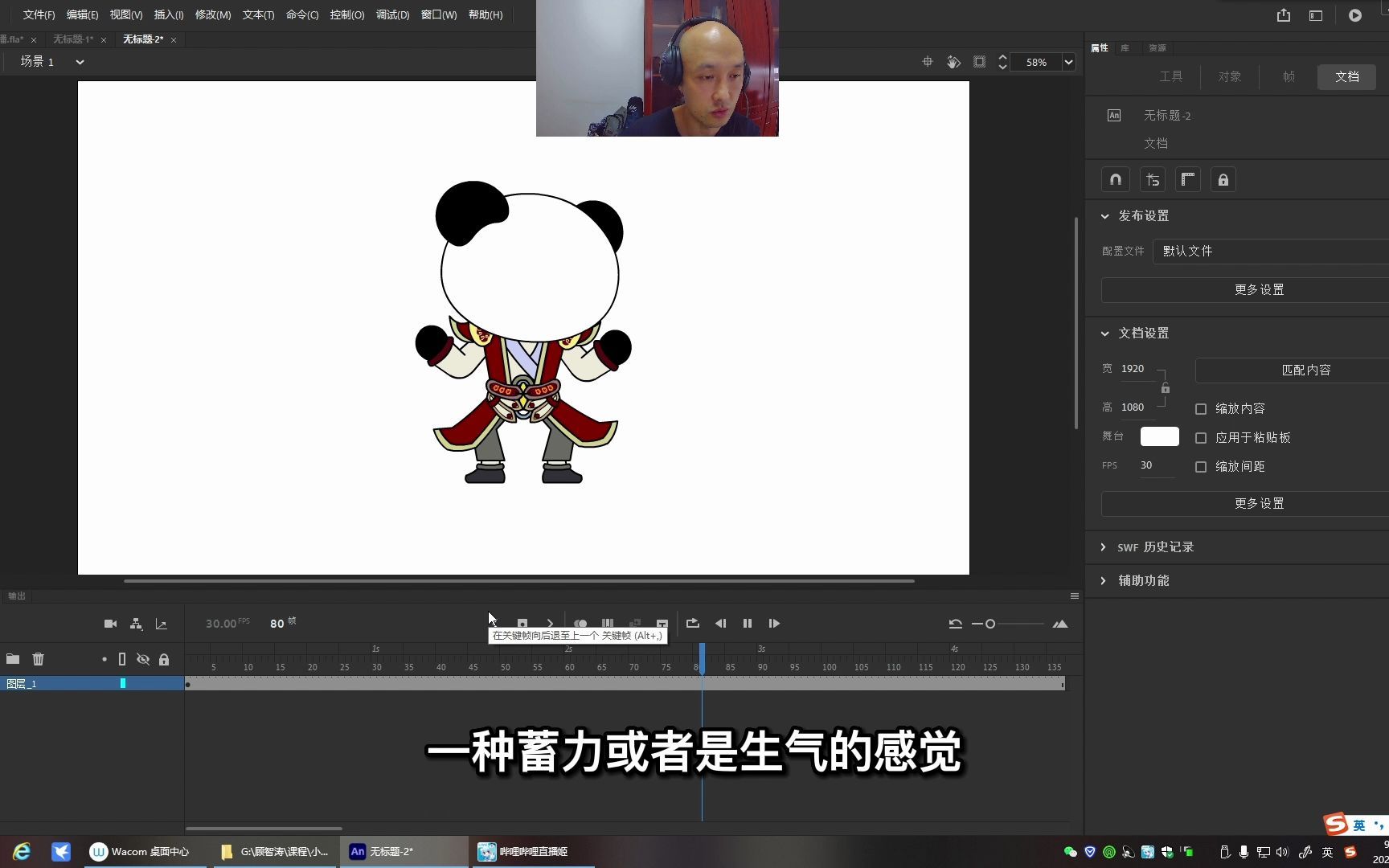Viewport: 1389px width, 868px height.
Task: Select the 图层_1 layer
Action: pos(92,683)
